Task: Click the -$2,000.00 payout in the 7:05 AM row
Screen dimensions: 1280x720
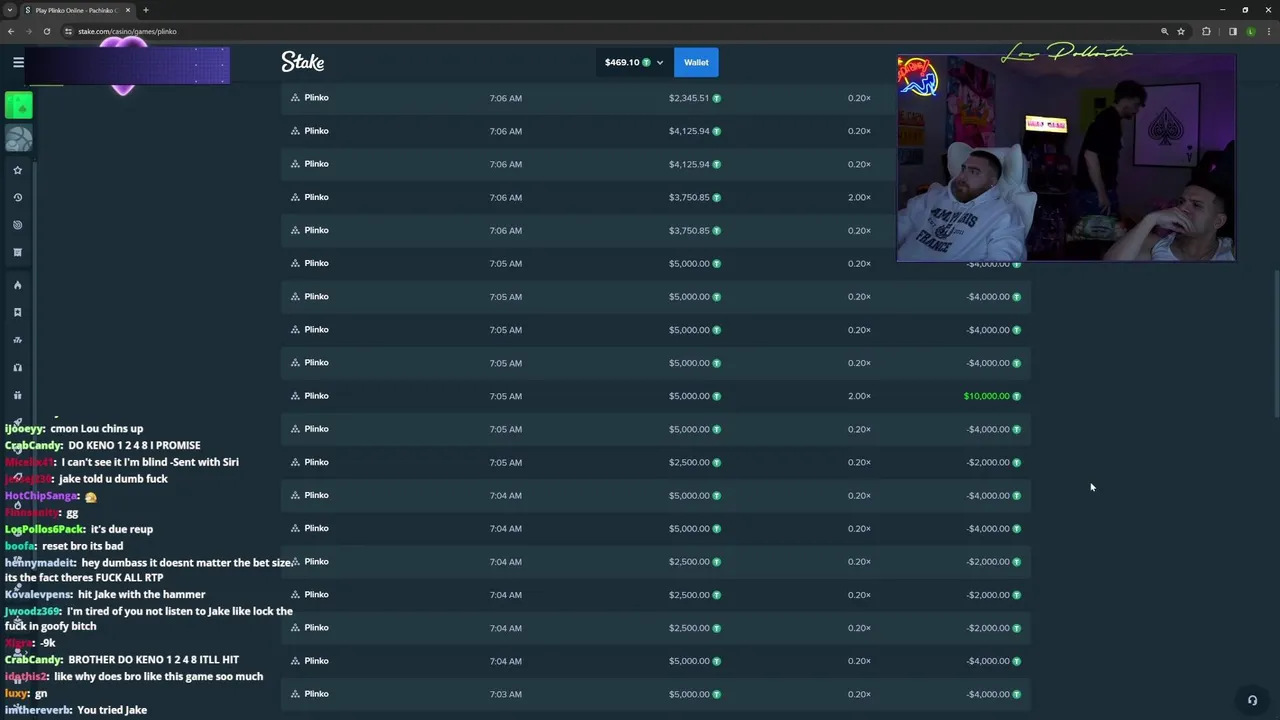Action: point(988,462)
